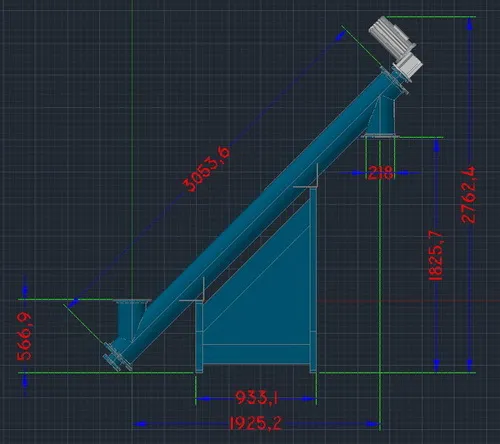Select the 3053,6 diagonal length dimension
The height and width of the screenshot is (444, 500).
[x=206, y=169]
